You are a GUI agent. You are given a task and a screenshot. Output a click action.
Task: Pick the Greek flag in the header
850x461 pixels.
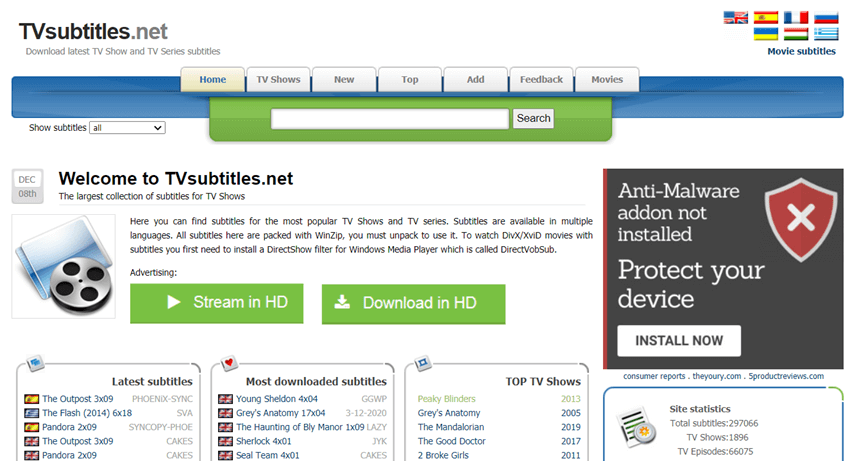pyautogui.click(x=826, y=34)
